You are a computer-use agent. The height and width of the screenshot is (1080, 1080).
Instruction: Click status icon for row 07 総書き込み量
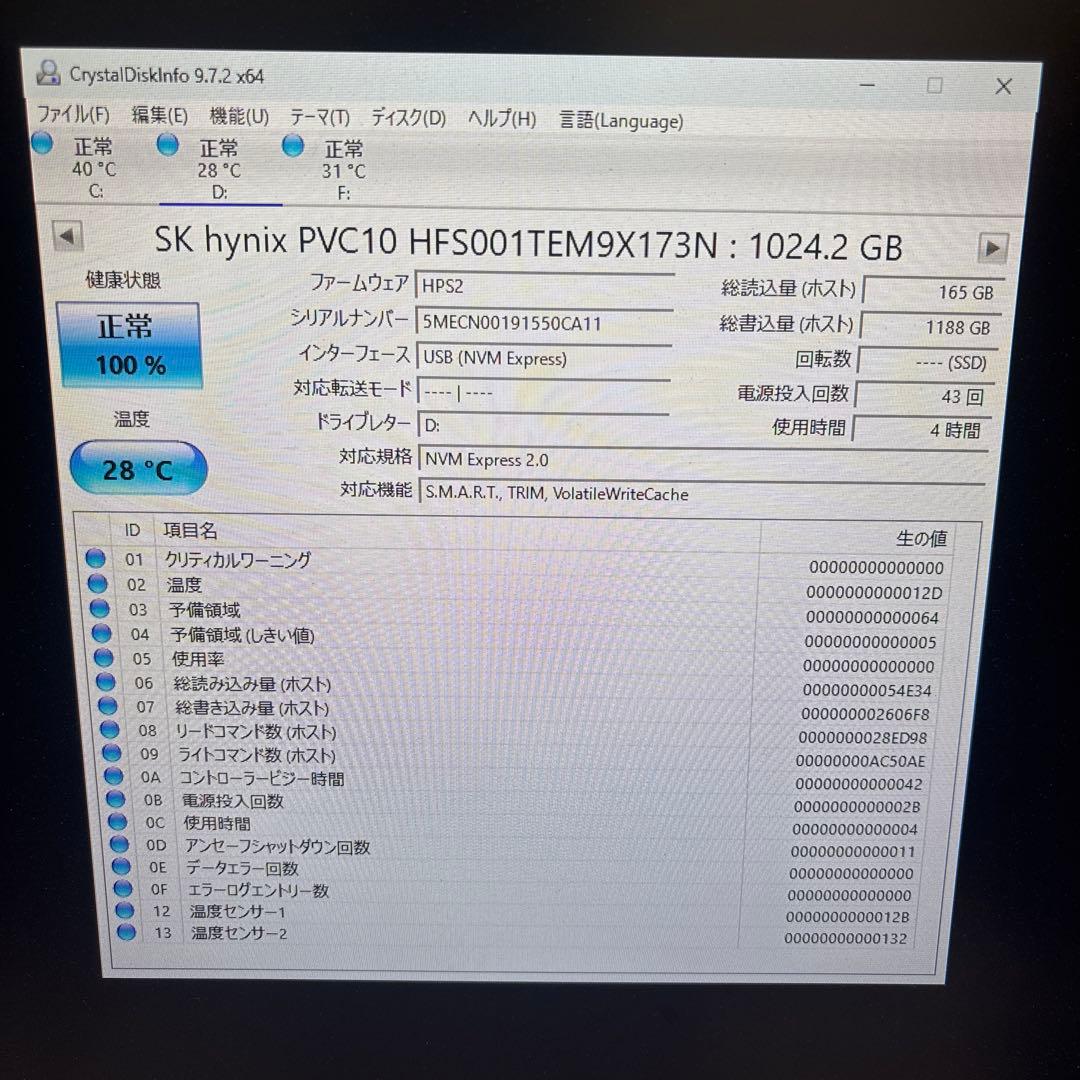[x=107, y=706]
